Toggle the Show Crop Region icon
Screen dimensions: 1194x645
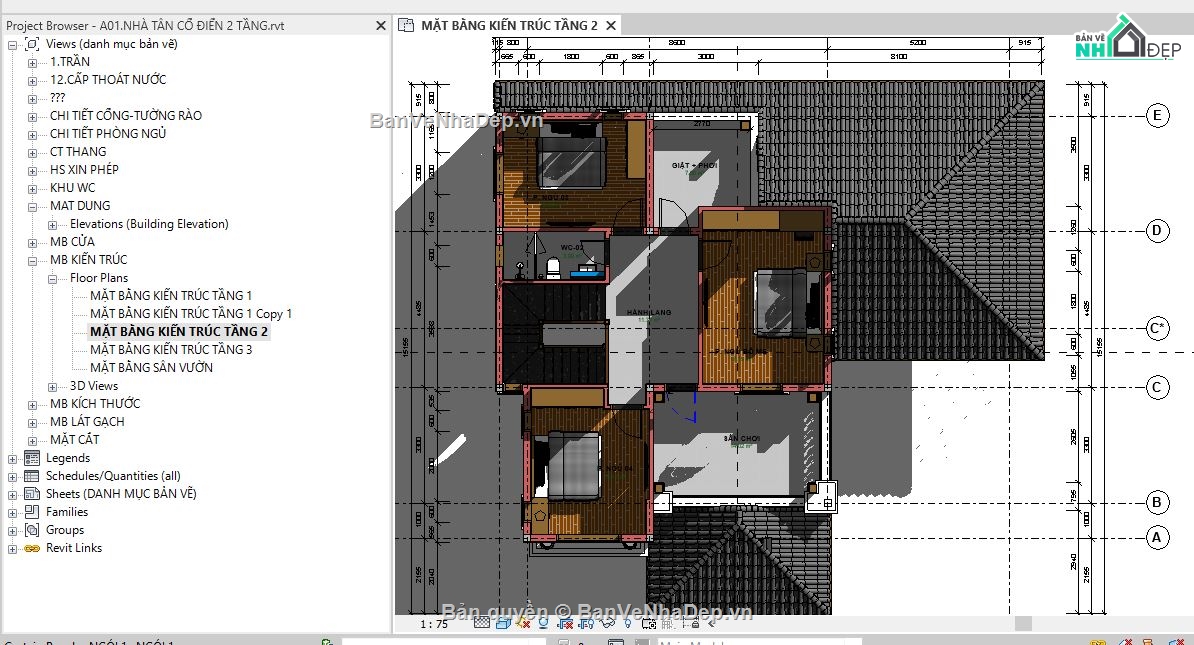(x=585, y=625)
